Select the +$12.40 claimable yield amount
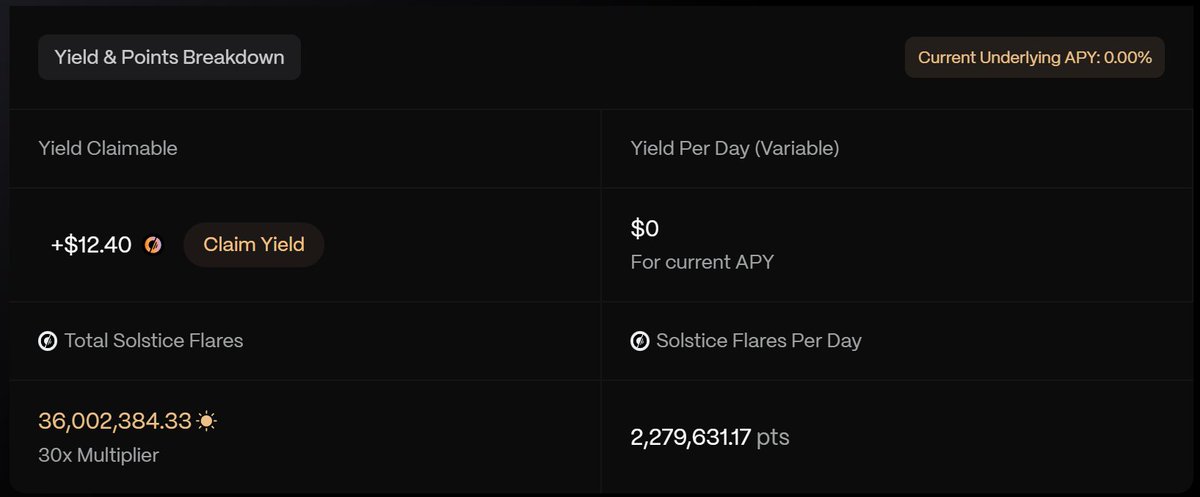This screenshot has width=1200, height=497. click(91, 245)
